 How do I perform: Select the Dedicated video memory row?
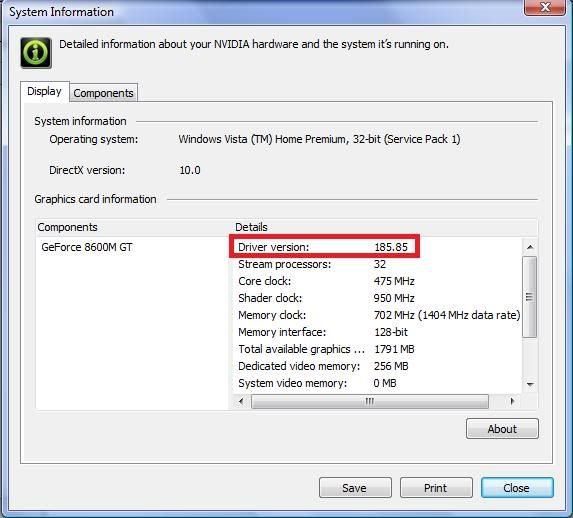pos(377,366)
